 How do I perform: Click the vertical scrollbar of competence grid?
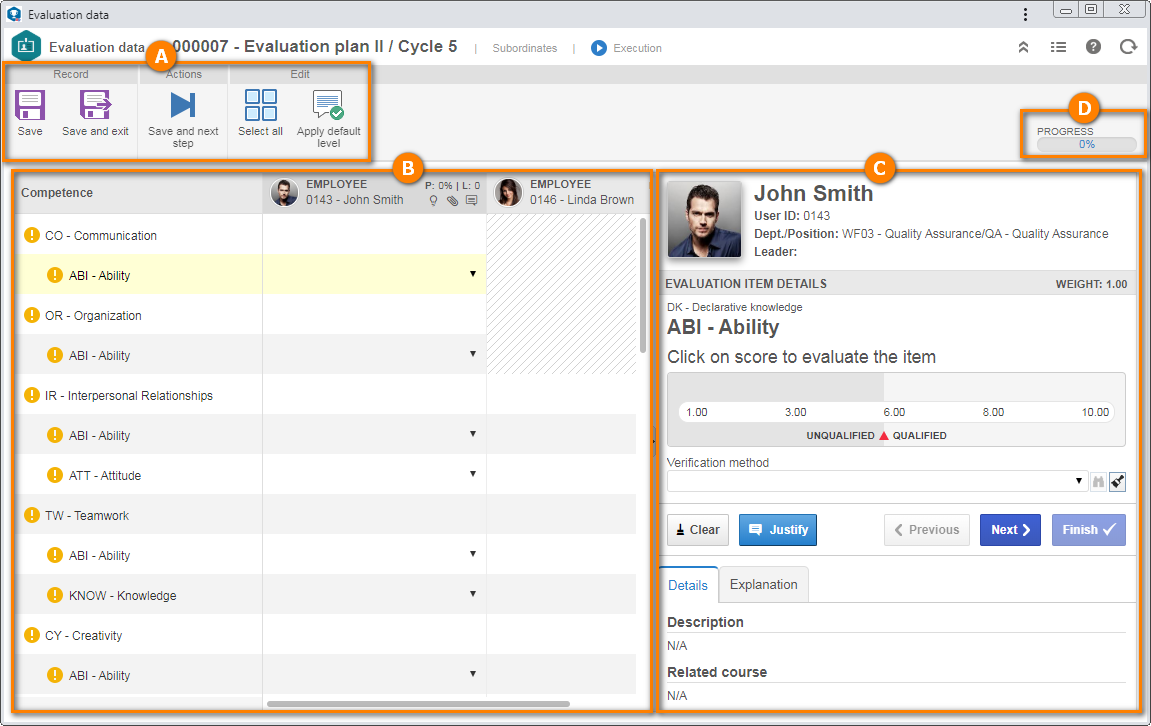tap(643, 285)
